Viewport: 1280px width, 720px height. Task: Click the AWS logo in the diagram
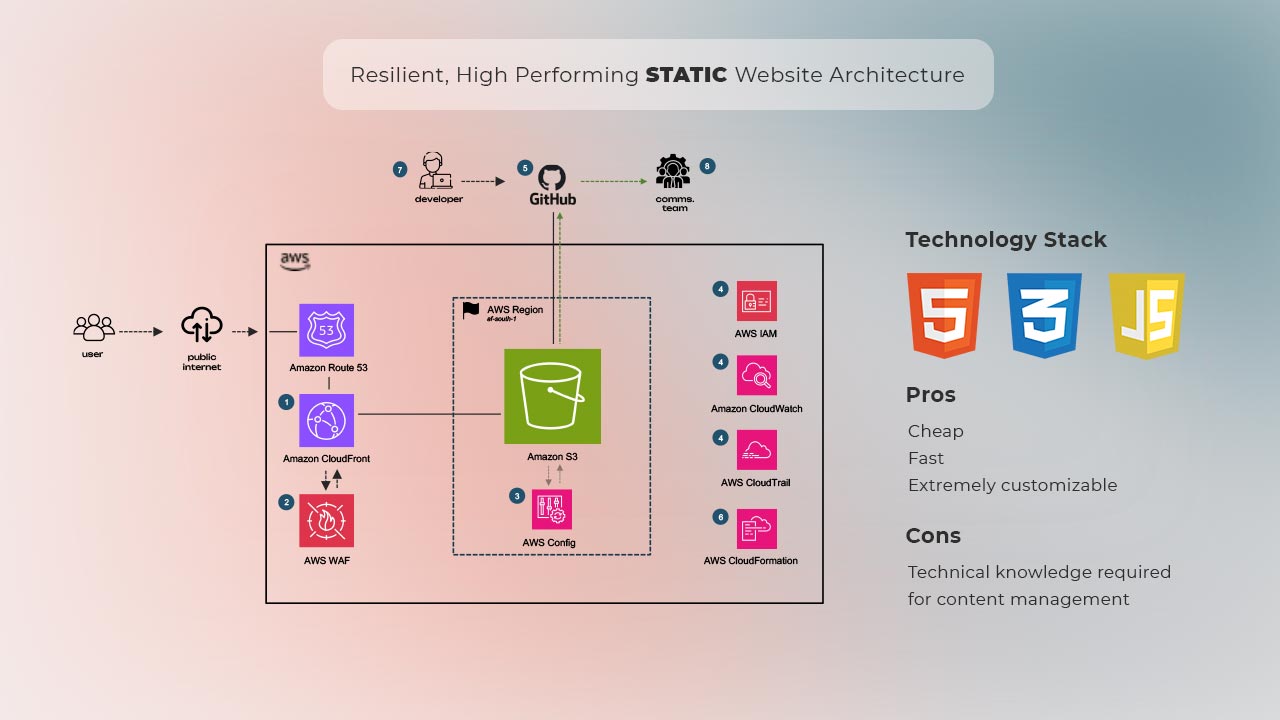(295, 261)
